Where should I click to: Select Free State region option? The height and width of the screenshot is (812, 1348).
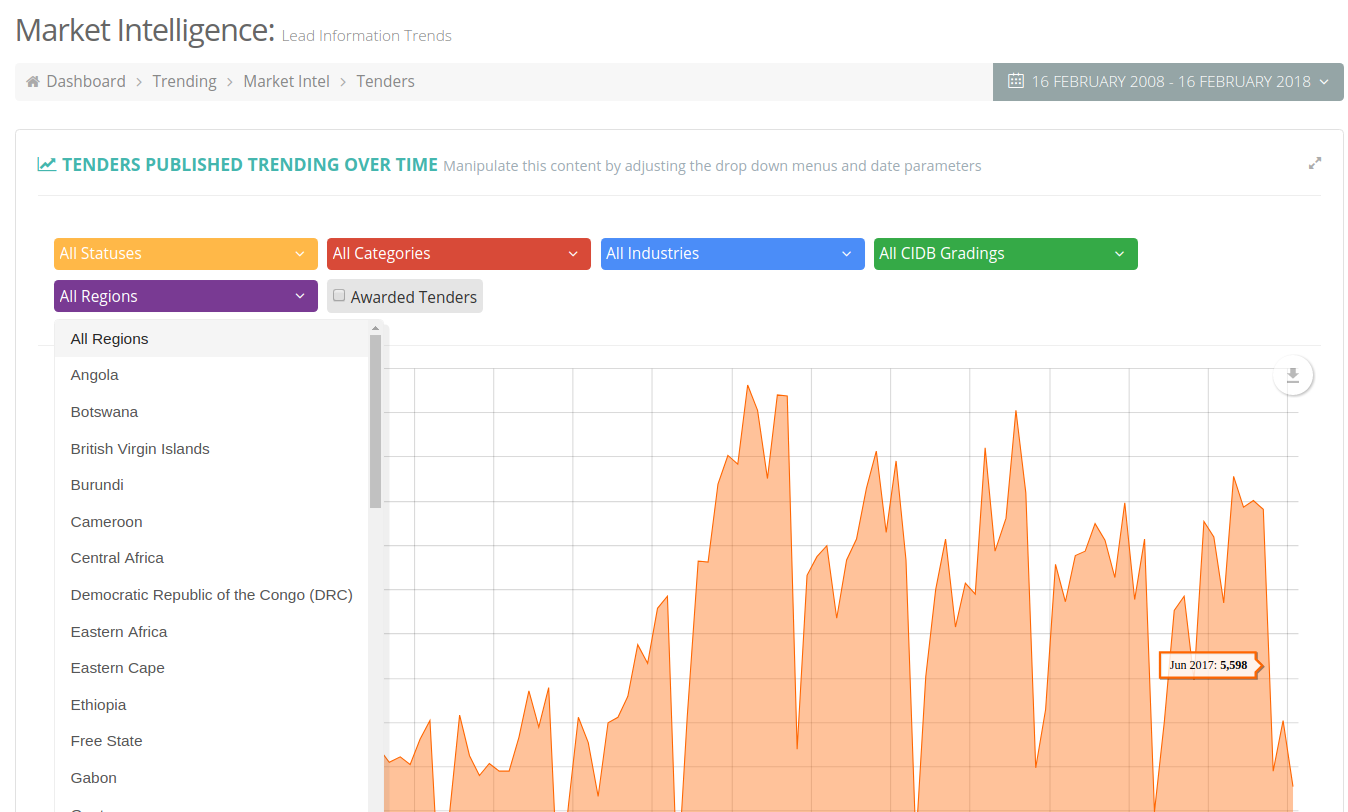pos(212,741)
